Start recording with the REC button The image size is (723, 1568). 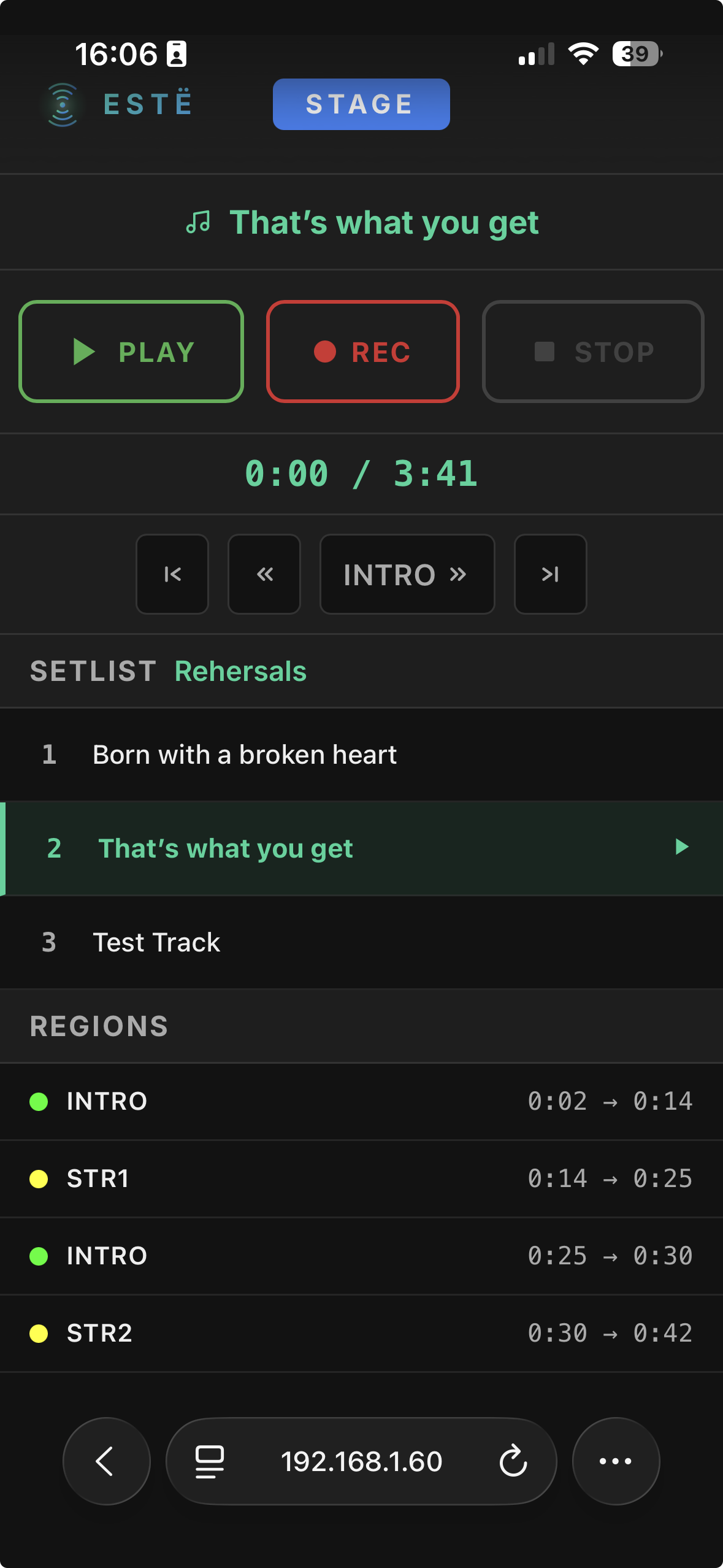(x=362, y=351)
